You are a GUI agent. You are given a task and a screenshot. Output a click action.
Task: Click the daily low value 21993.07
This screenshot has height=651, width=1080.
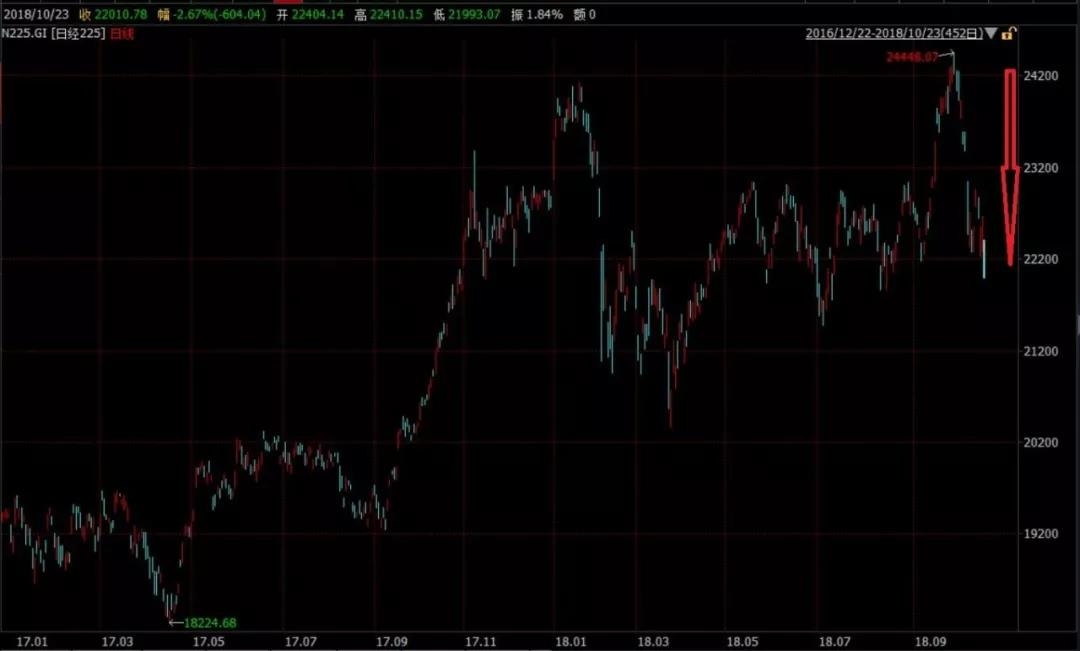474,14
